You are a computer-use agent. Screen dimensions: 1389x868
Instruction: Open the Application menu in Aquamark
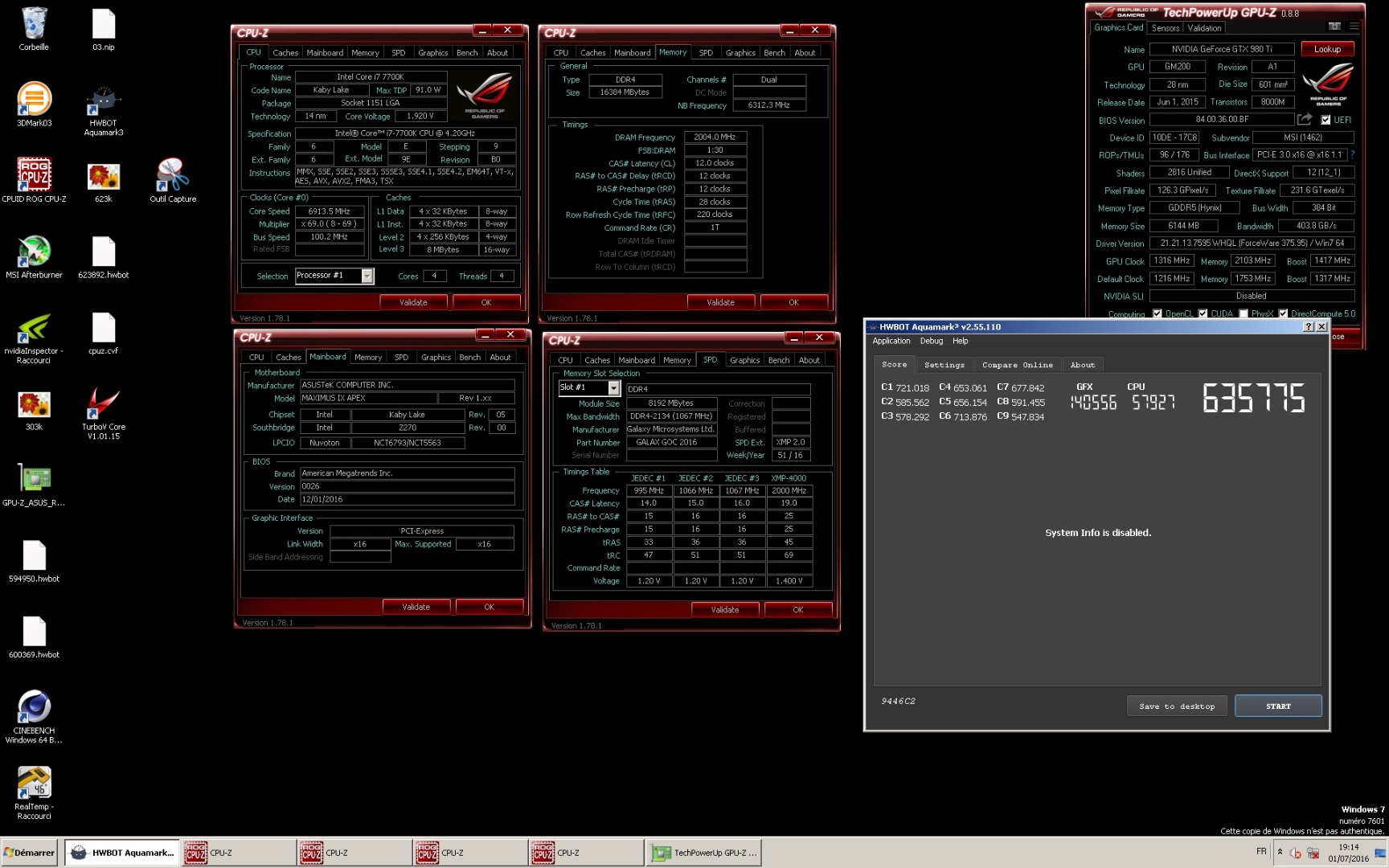tap(891, 341)
